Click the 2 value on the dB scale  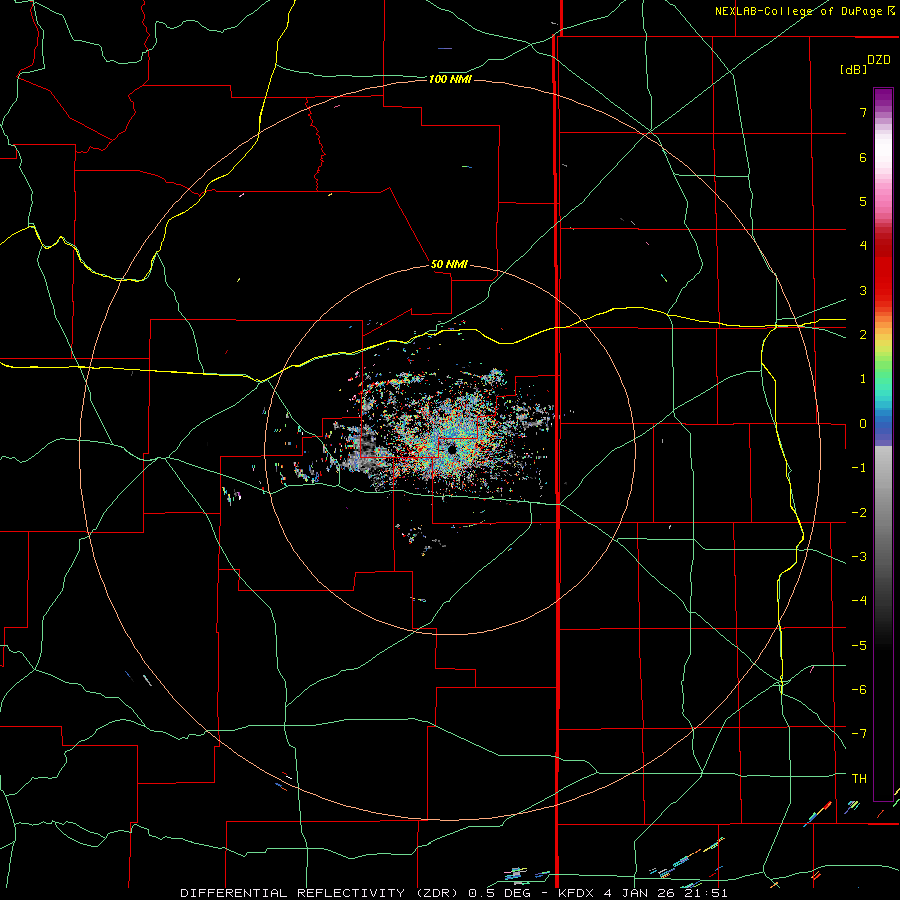click(x=863, y=335)
